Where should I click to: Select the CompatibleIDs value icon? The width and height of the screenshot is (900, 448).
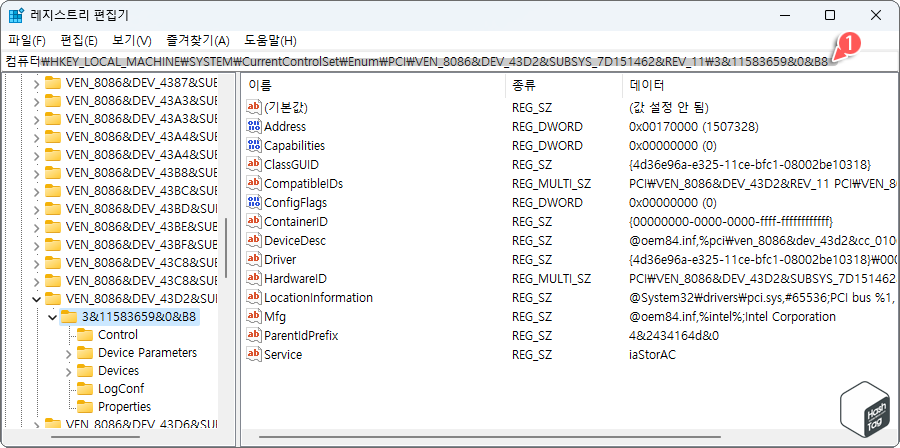[254, 184]
